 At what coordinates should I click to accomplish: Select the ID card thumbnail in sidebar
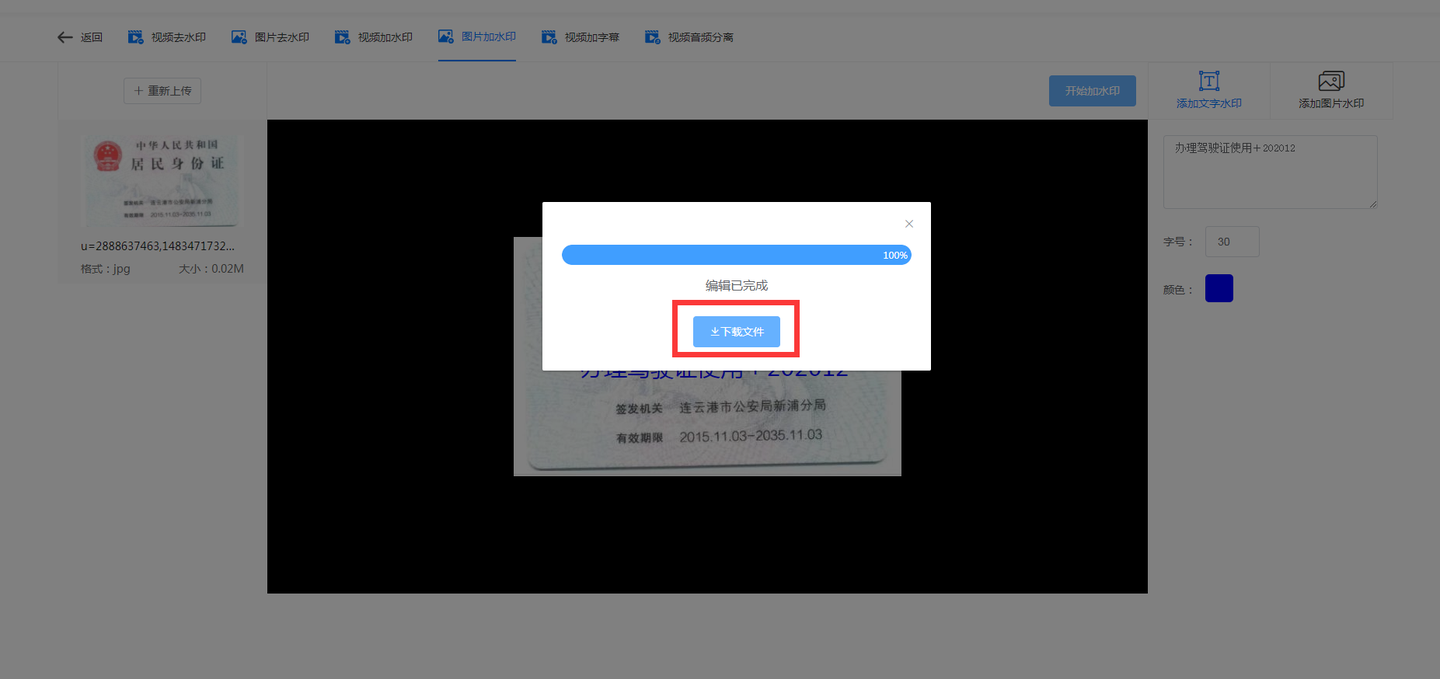pos(162,181)
